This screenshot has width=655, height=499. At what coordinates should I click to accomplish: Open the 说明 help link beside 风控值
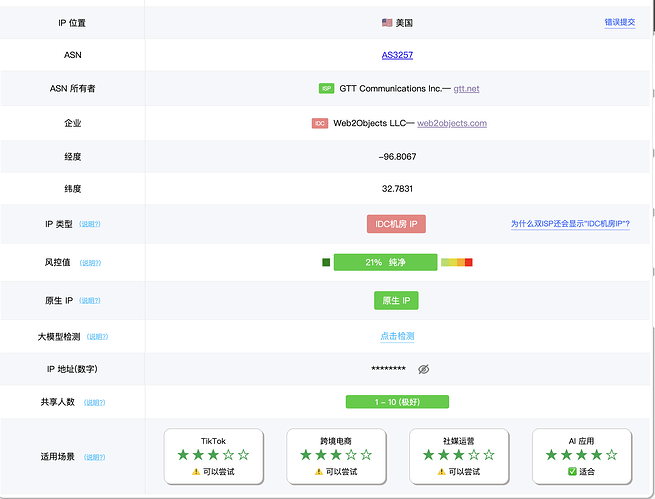pos(90,263)
